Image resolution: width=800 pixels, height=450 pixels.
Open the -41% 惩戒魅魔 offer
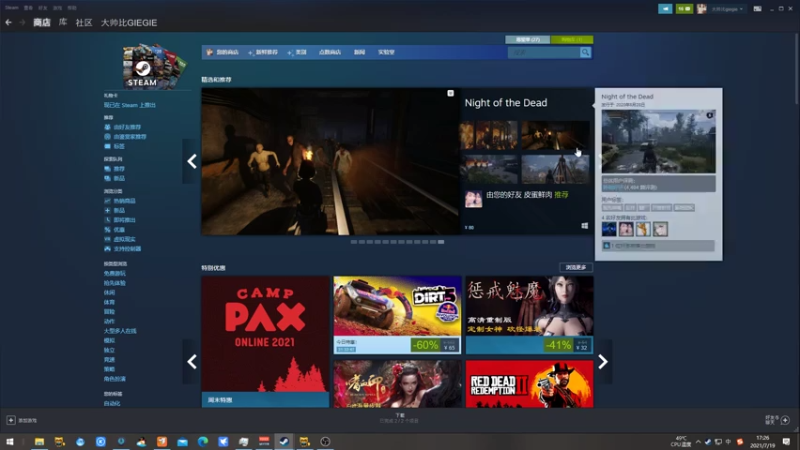tap(530, 315)
